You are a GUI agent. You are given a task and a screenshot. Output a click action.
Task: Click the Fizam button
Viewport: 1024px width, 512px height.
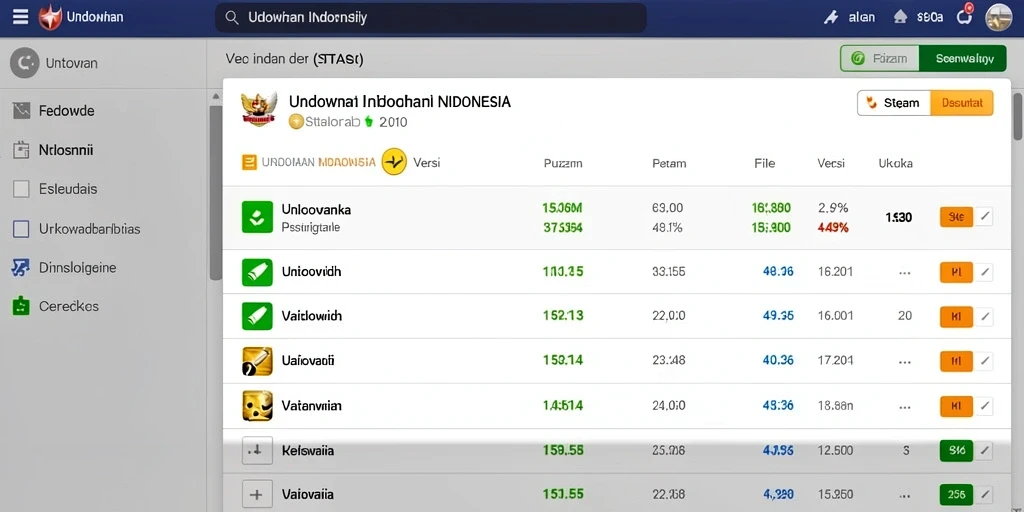click(880, 58)
